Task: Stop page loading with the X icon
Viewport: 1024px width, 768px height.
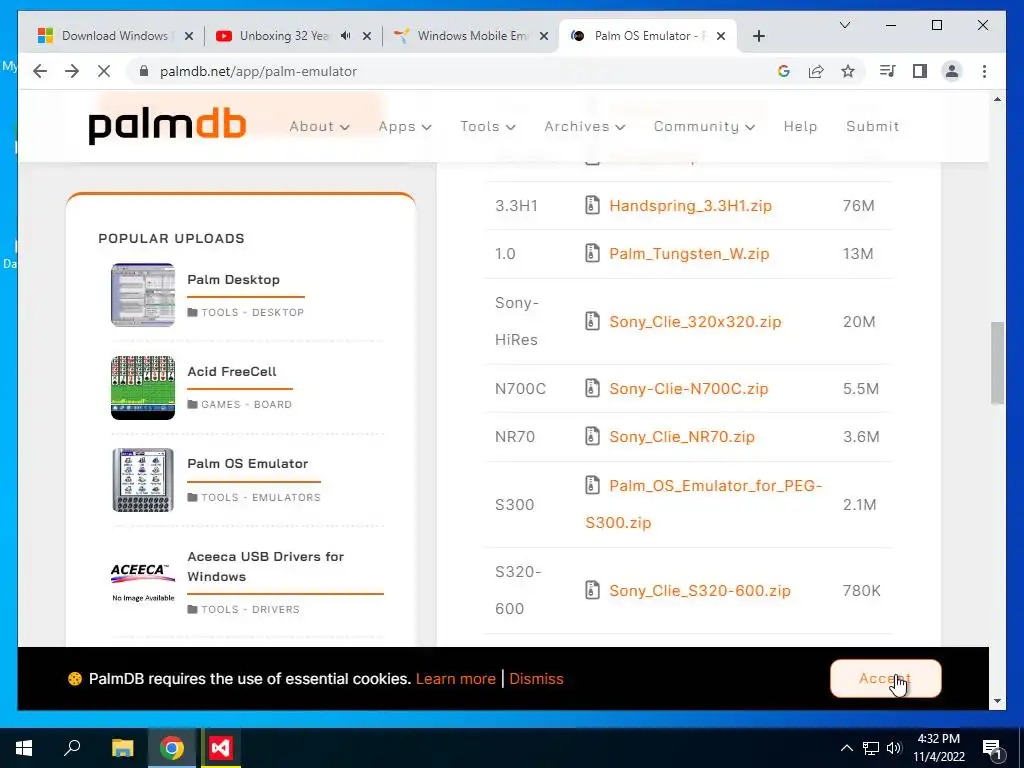Action: (x=104, y=71)
